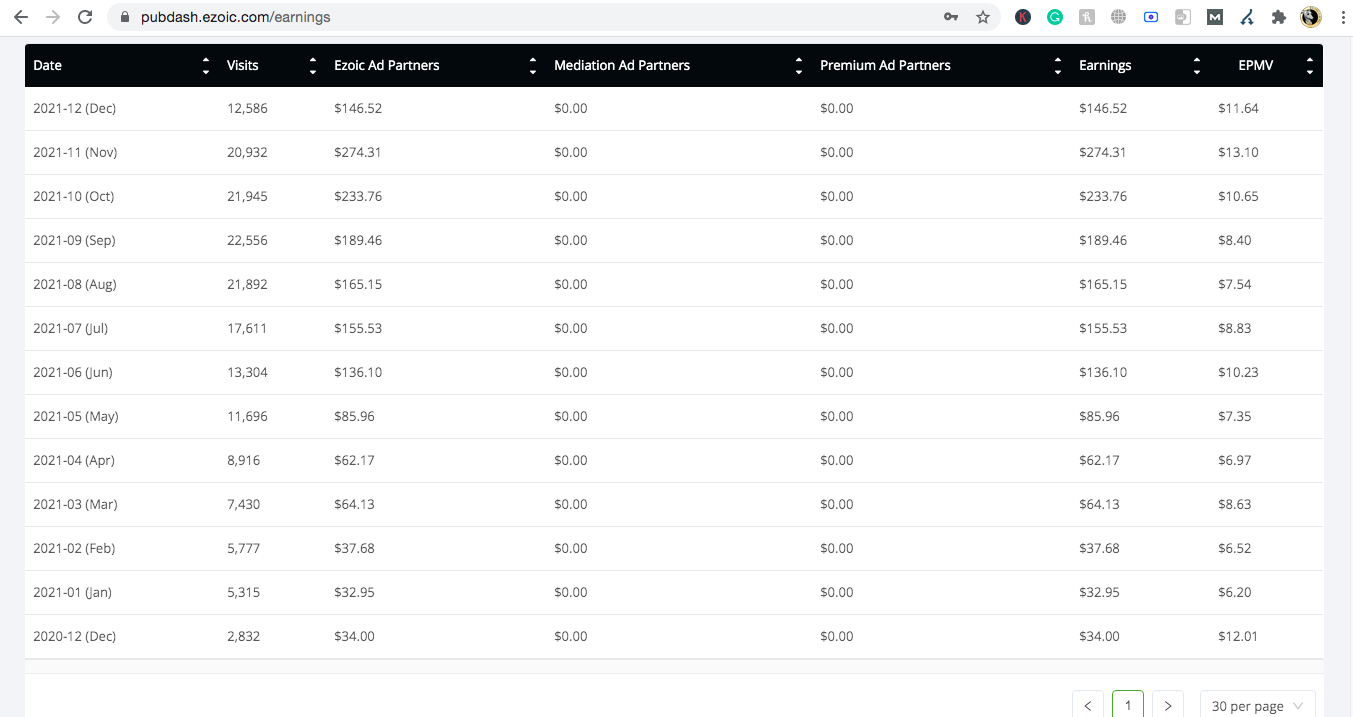This screenshot has width=1353, height=717.
Task: Click the 2021-10 (Oct) date cell
Action: [74, 196]
